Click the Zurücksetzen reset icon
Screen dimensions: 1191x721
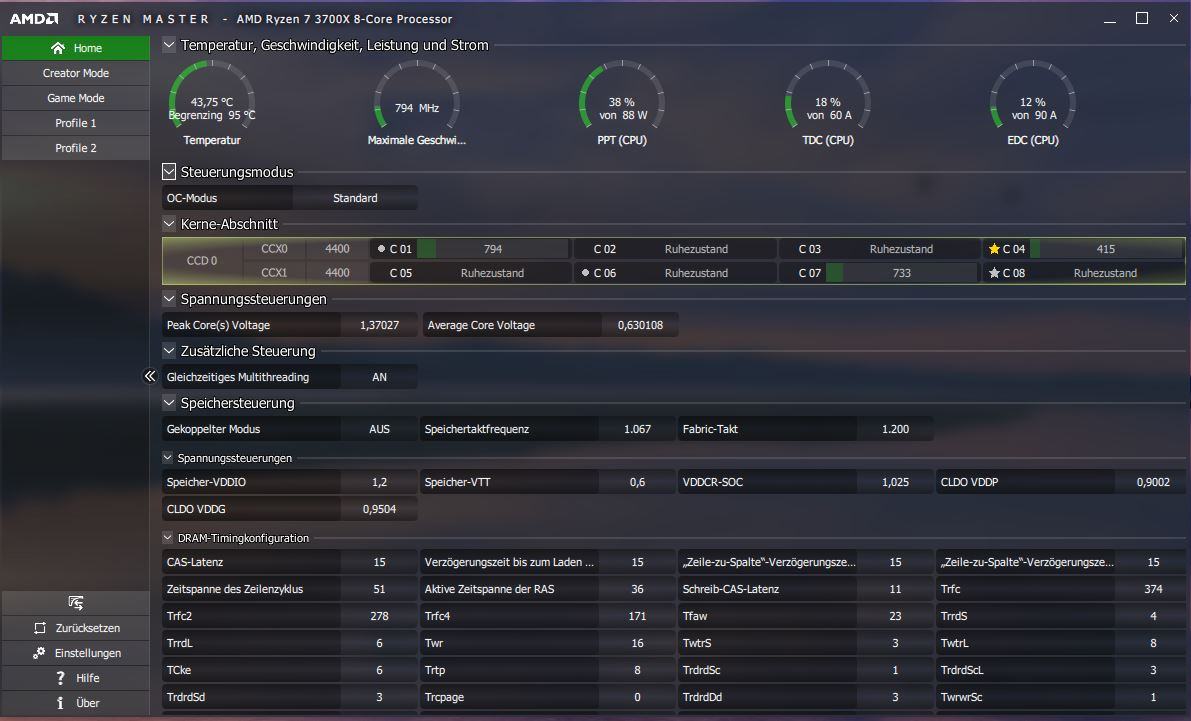point(40,628)
